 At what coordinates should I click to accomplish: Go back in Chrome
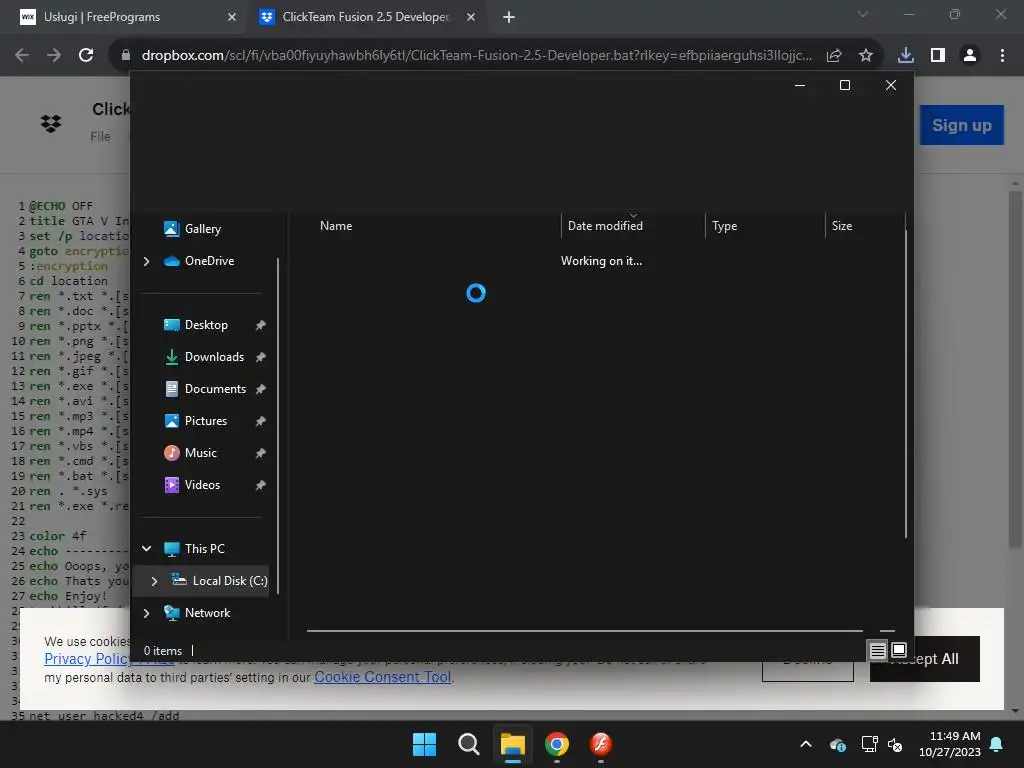(22, 56)
